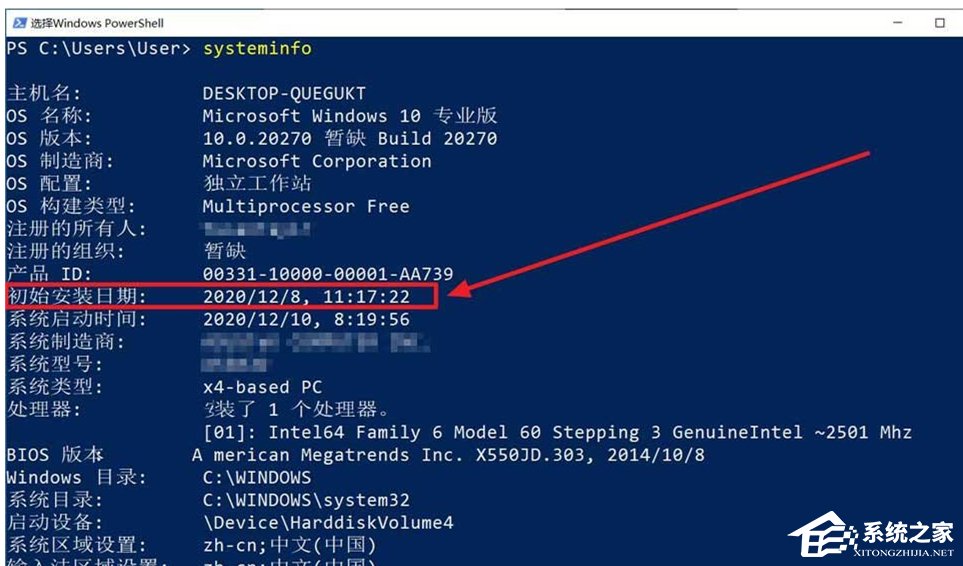Click the PowerShell icon in the title bar

(x=17, y=22)
